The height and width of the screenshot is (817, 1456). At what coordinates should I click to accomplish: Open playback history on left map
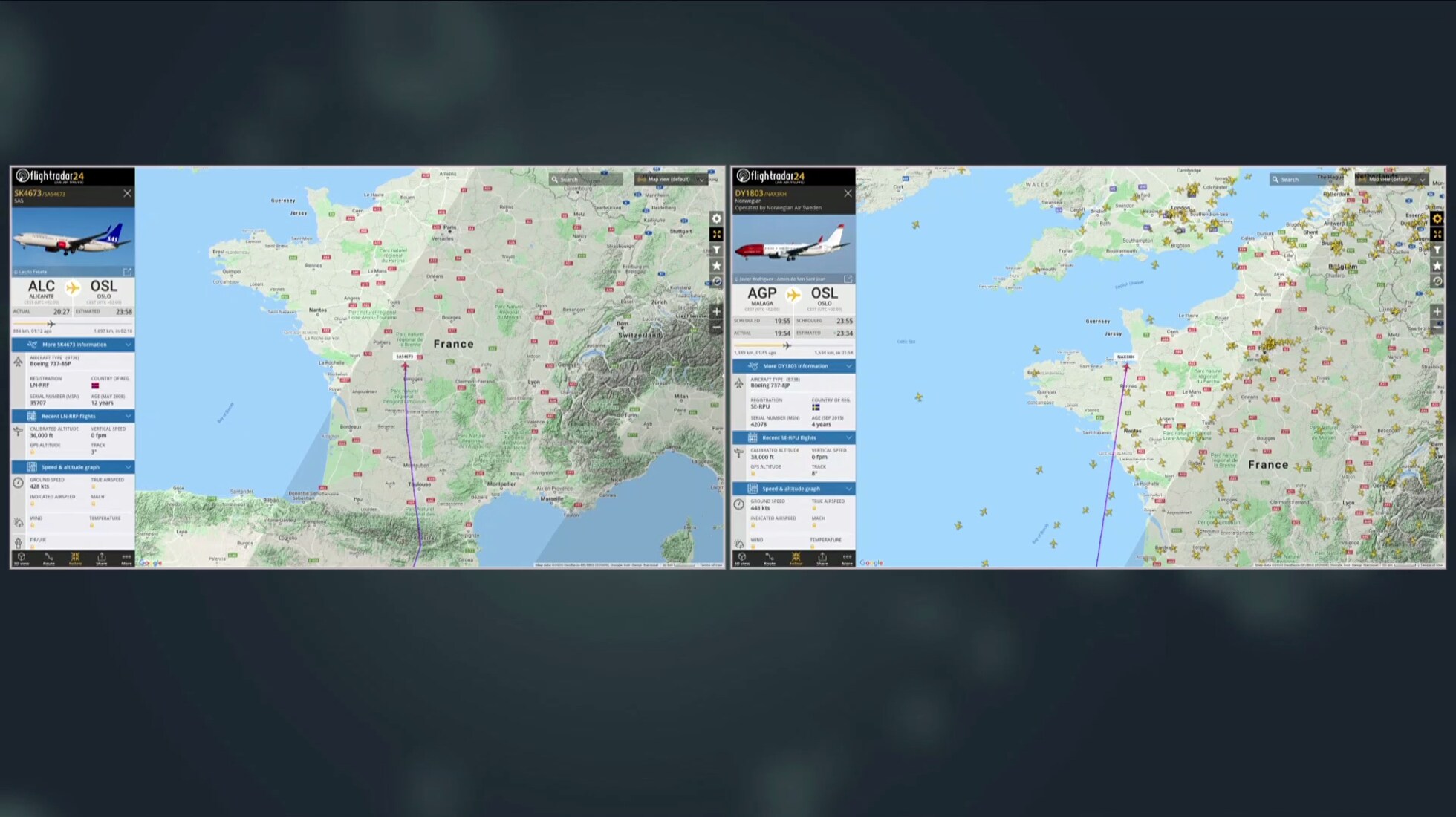716,281
